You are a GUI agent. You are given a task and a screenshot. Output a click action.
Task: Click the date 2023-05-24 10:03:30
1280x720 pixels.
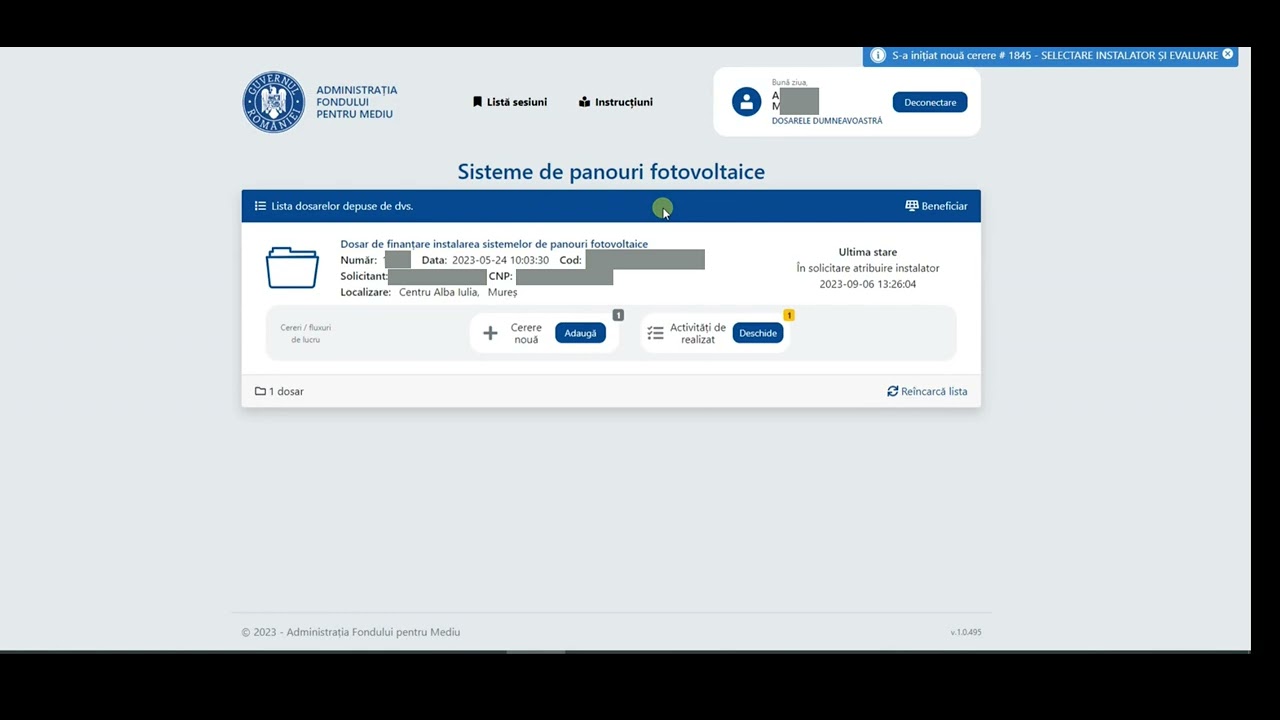tap(500, 260)
